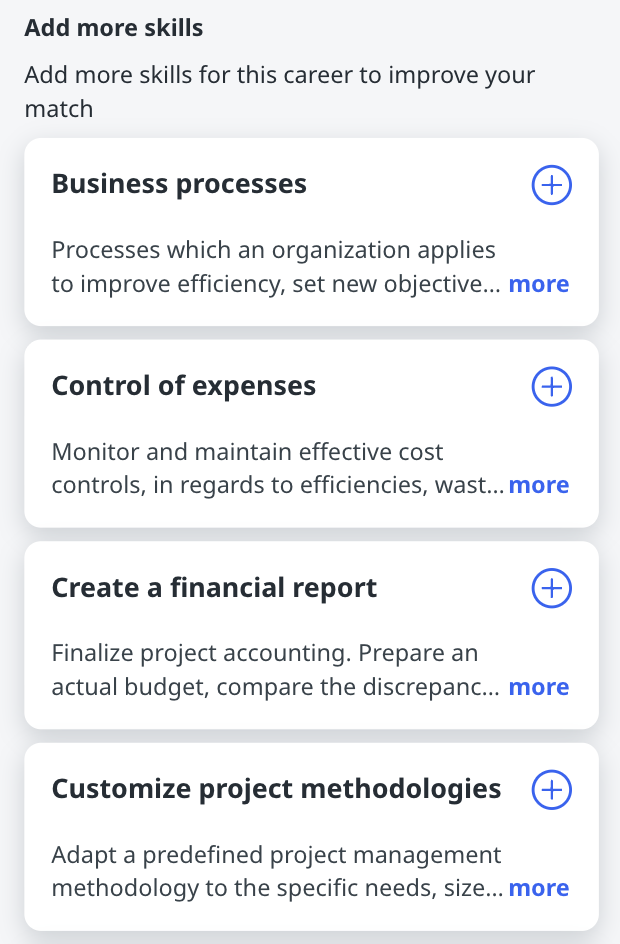This screenshot has height=944, width=620.
Task: Expand the Business processes description with more
Action: tap(538, 284)
